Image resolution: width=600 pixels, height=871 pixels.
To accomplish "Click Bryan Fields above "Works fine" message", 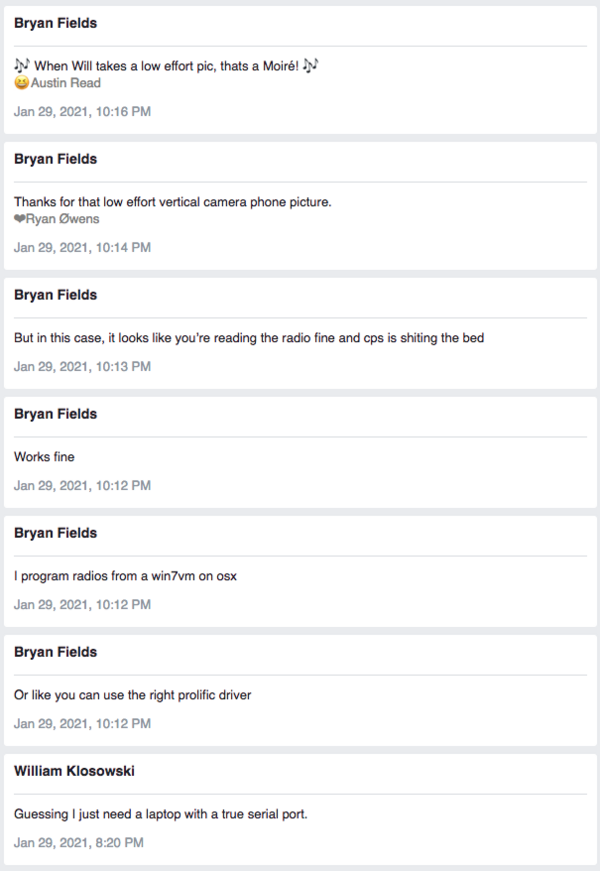I will click(x=55, y=414).
